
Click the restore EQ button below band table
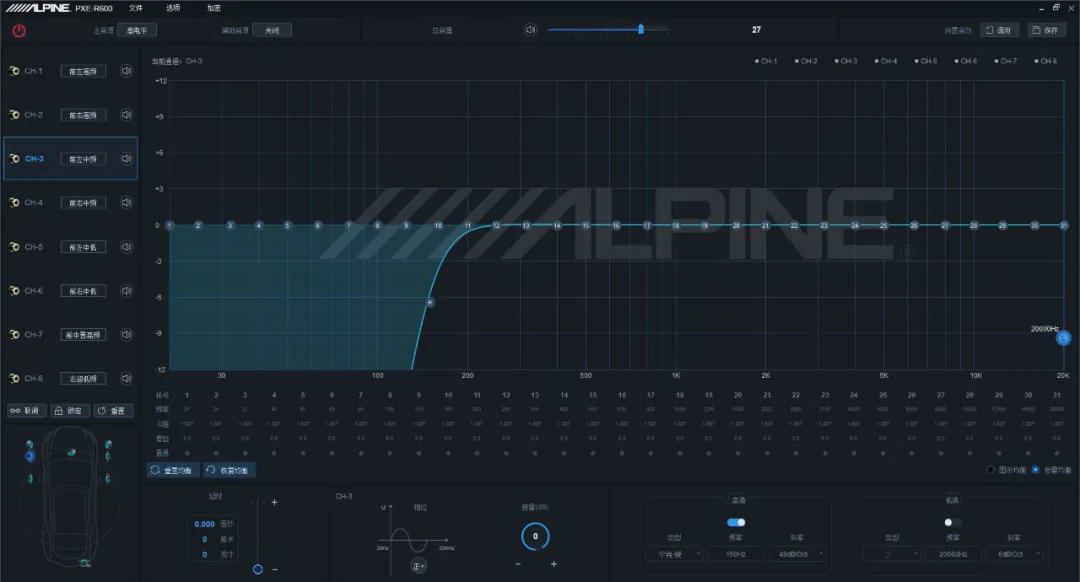tap(228, 470)
